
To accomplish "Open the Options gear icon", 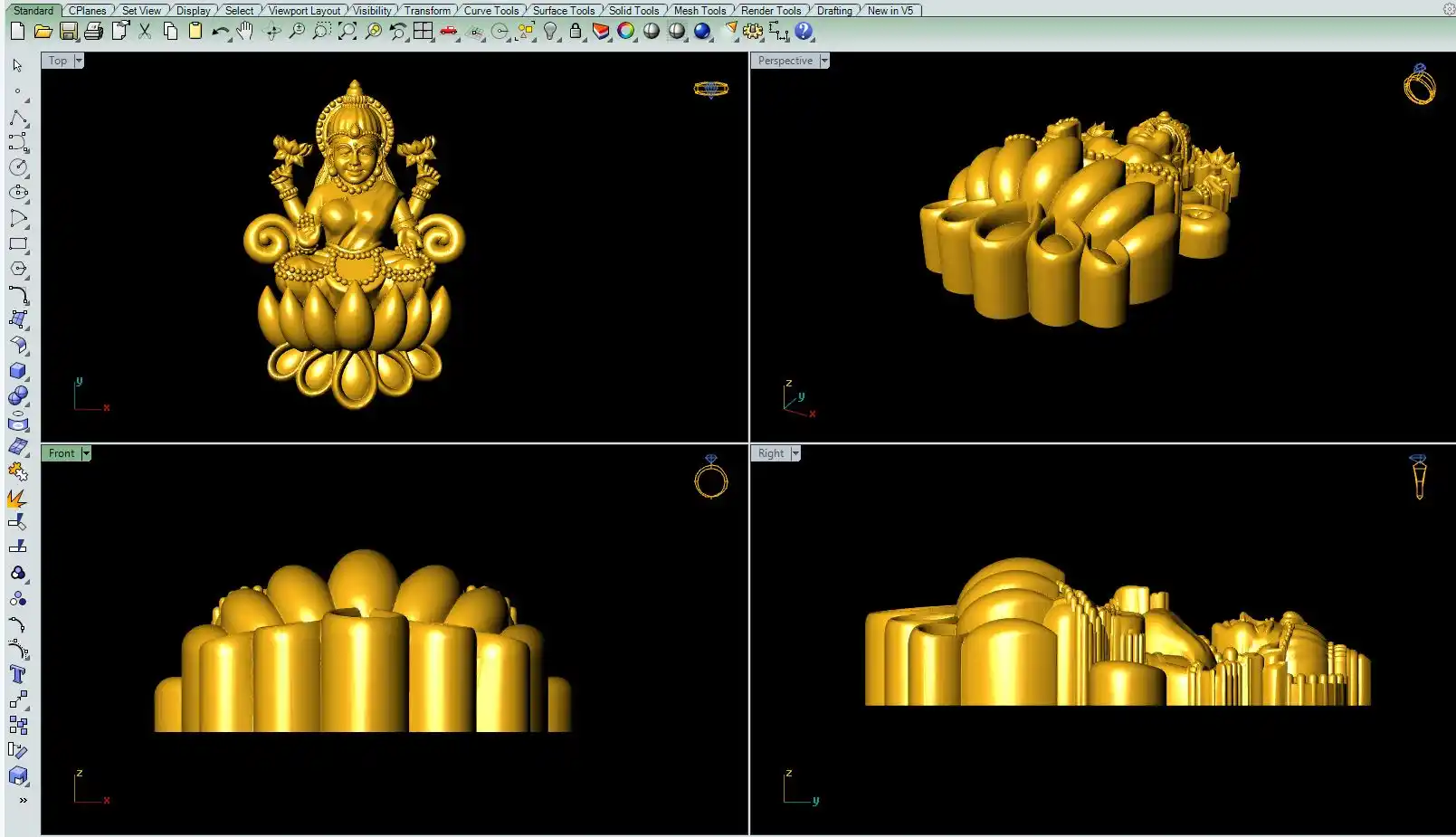I will [x=753, y=32].
